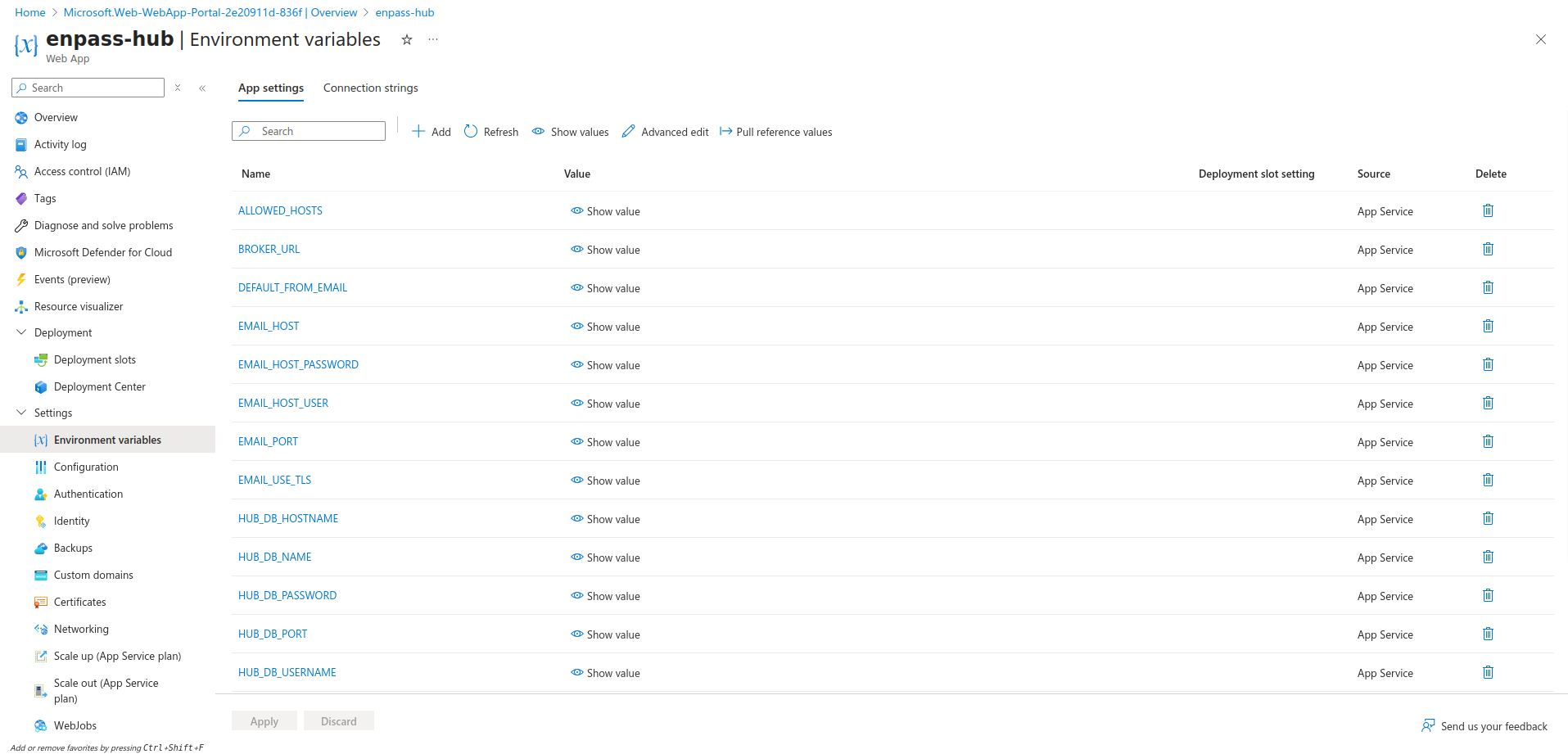
Task: Open Certificates settings page
Action: pos(79,603)
